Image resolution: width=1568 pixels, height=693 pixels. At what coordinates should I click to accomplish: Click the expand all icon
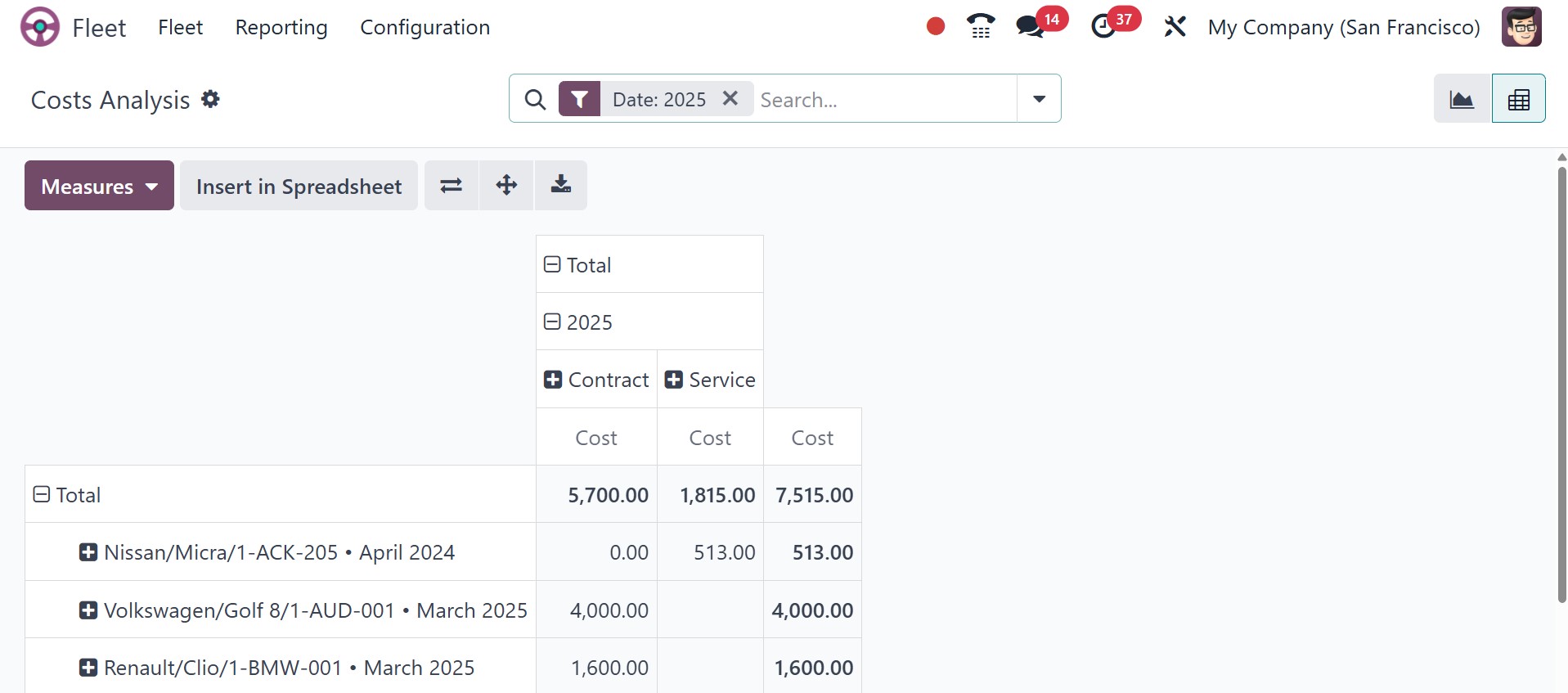pos(506,186)
